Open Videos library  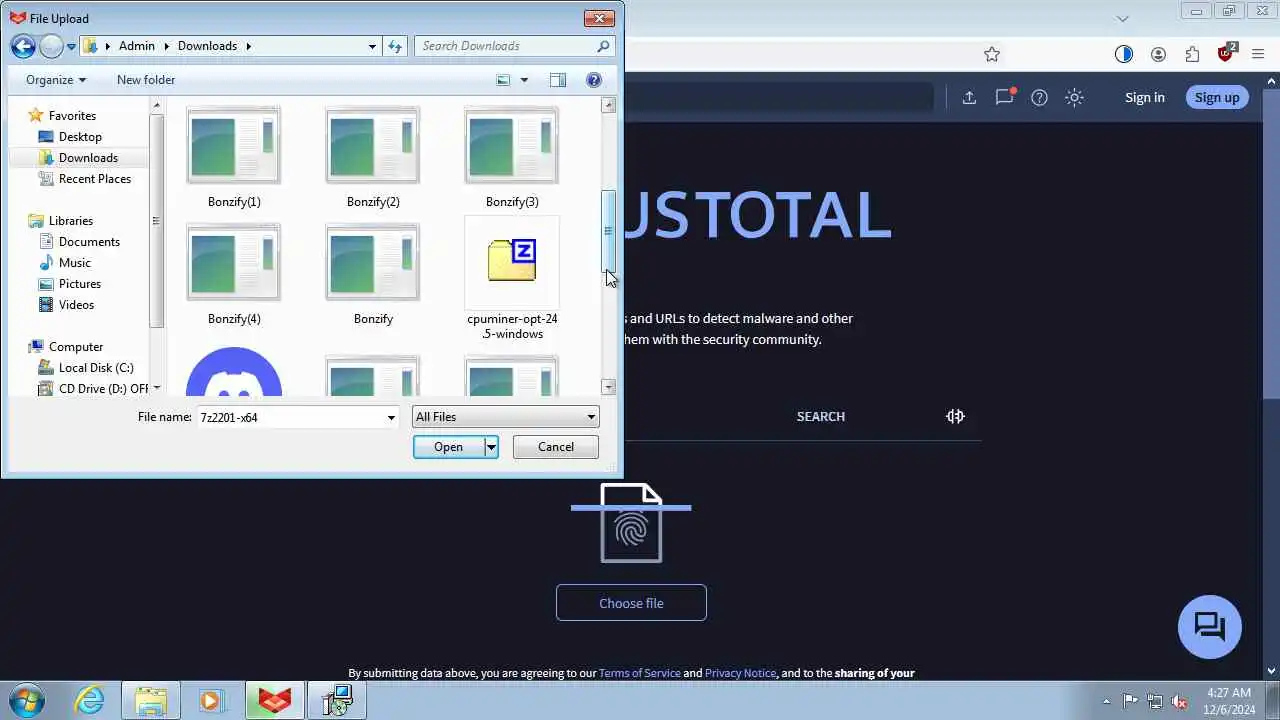coord(76,305)
